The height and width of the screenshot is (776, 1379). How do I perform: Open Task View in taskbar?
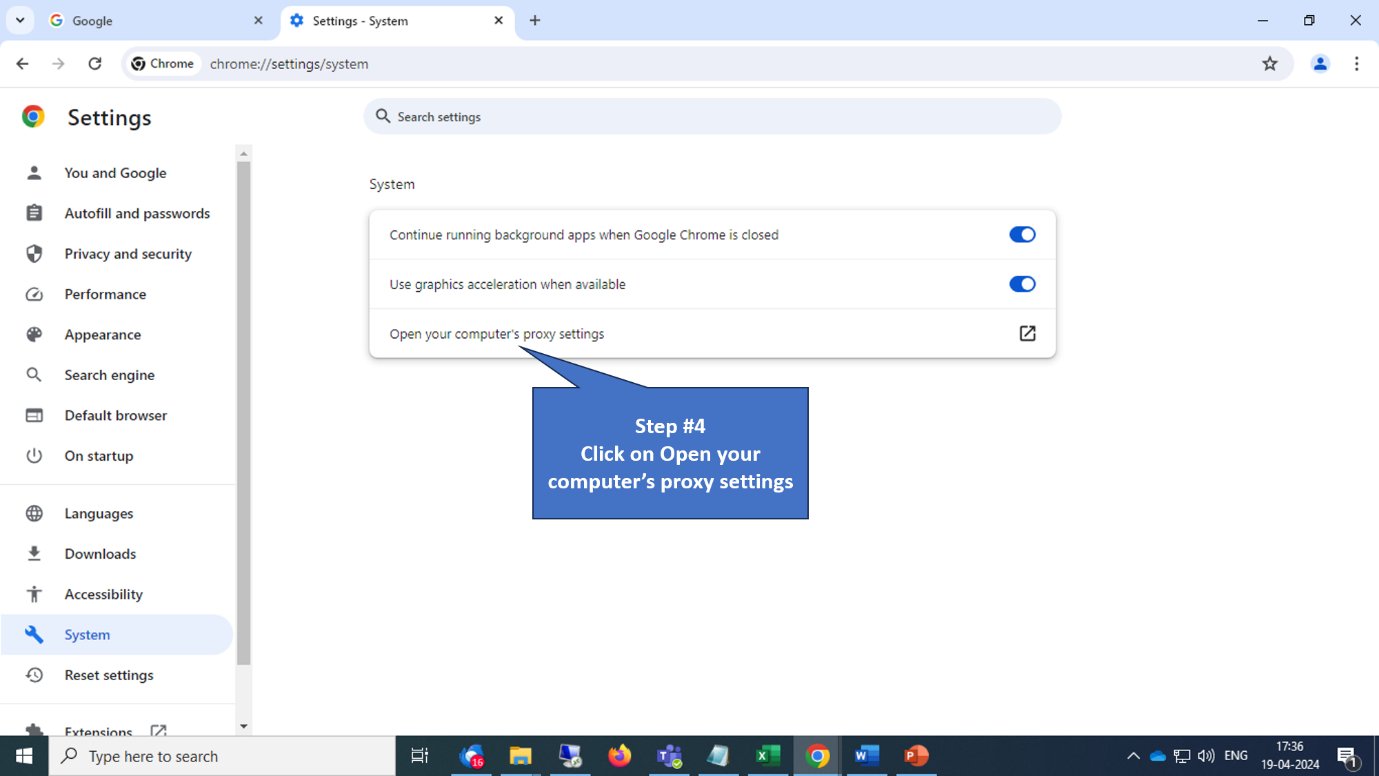coord(420,756)
